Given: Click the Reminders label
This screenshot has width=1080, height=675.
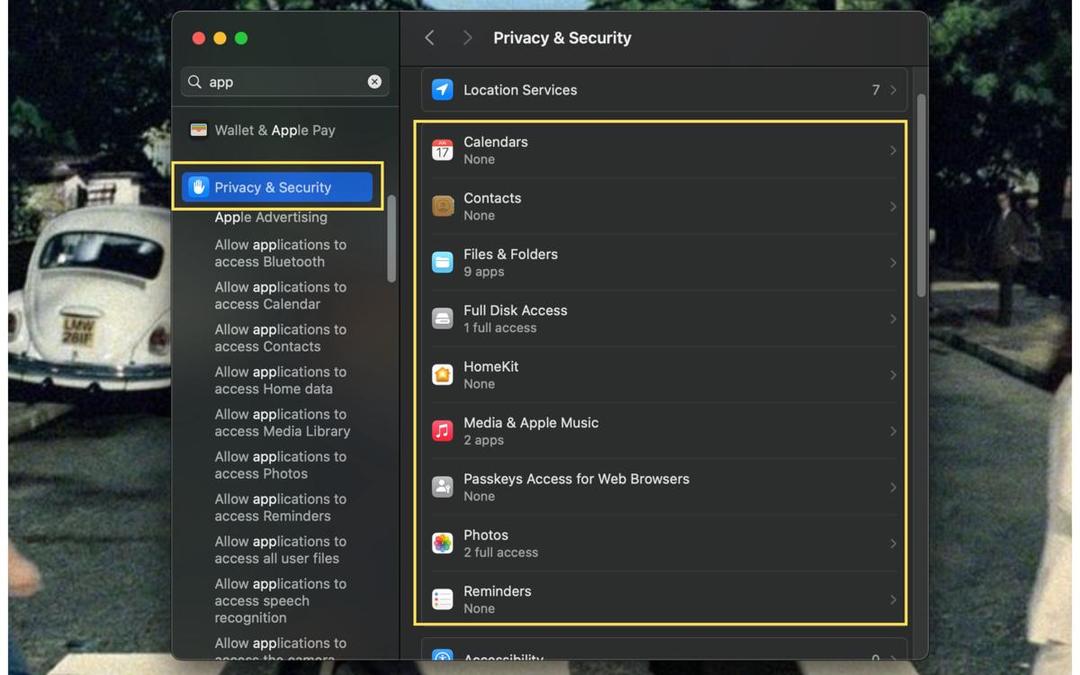Looking at the screenshot, I should [x=497, y=591].
